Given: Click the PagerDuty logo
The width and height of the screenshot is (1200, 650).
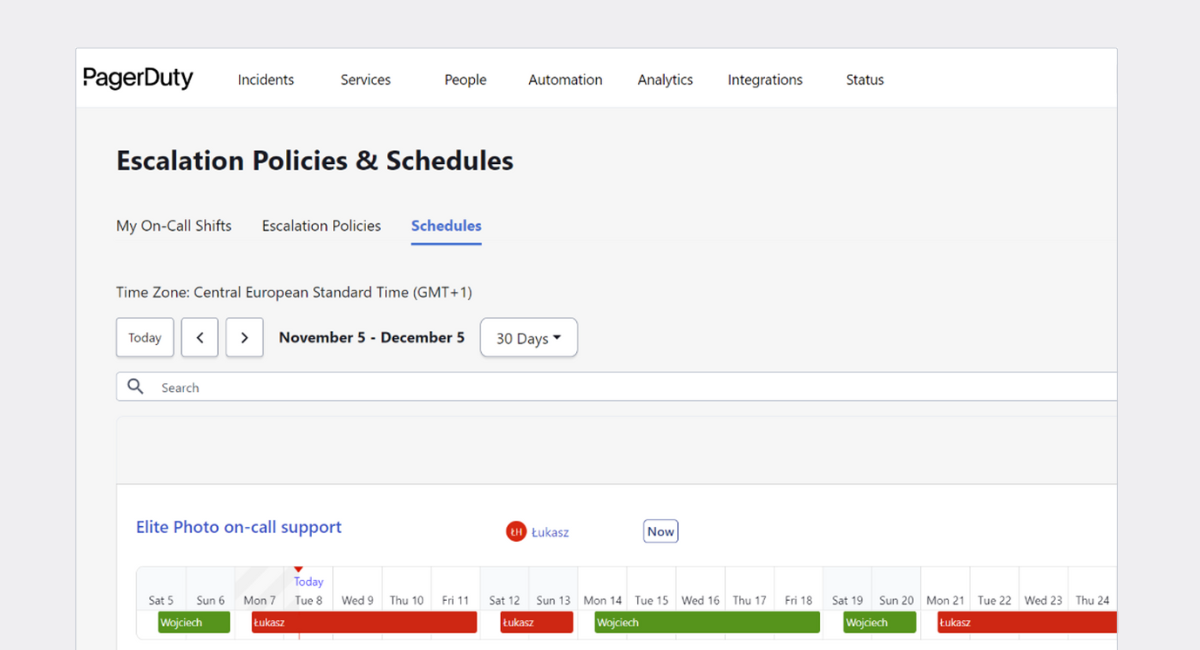Looking at the screenshot, I should point(138,79).
